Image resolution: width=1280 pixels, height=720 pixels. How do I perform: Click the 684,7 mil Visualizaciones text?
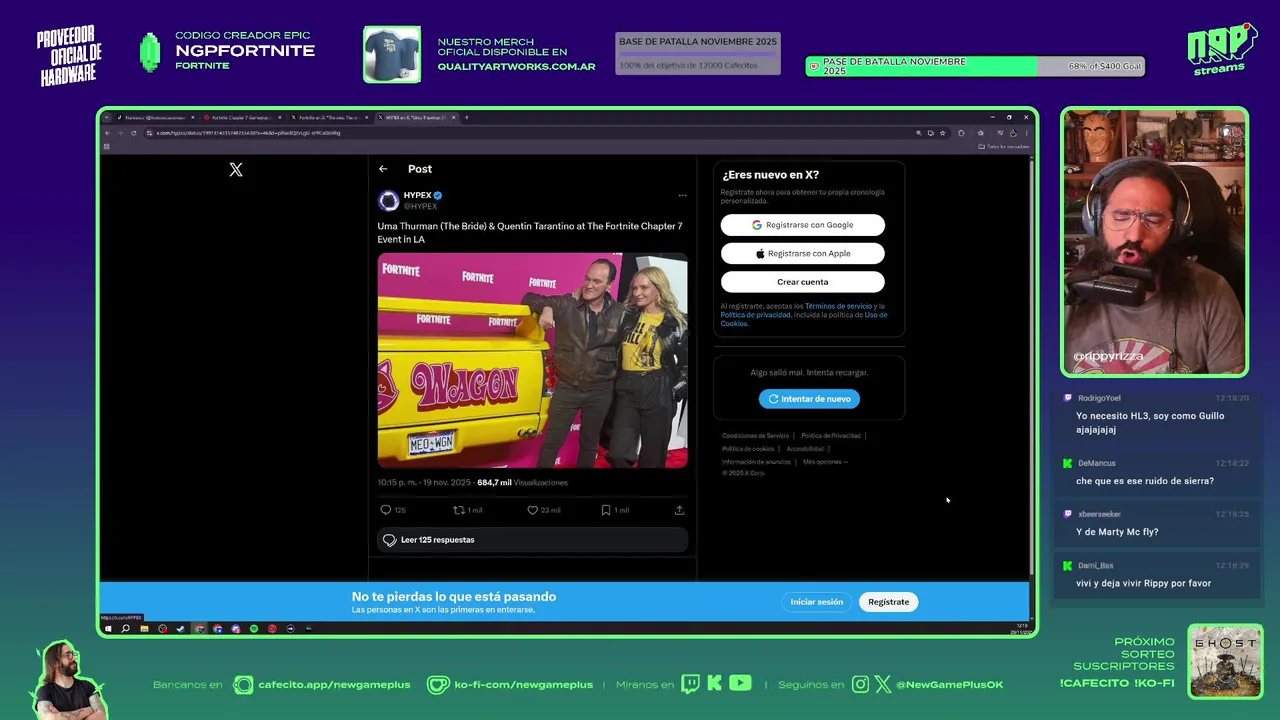[x=522, y=483]
